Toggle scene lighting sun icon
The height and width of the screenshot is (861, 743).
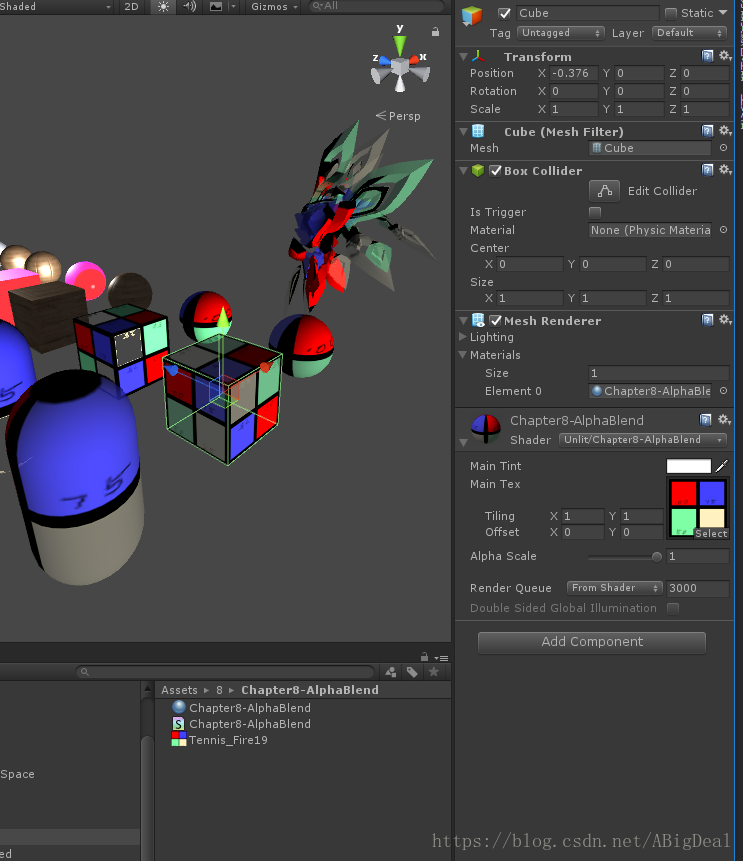click(163, 7)
